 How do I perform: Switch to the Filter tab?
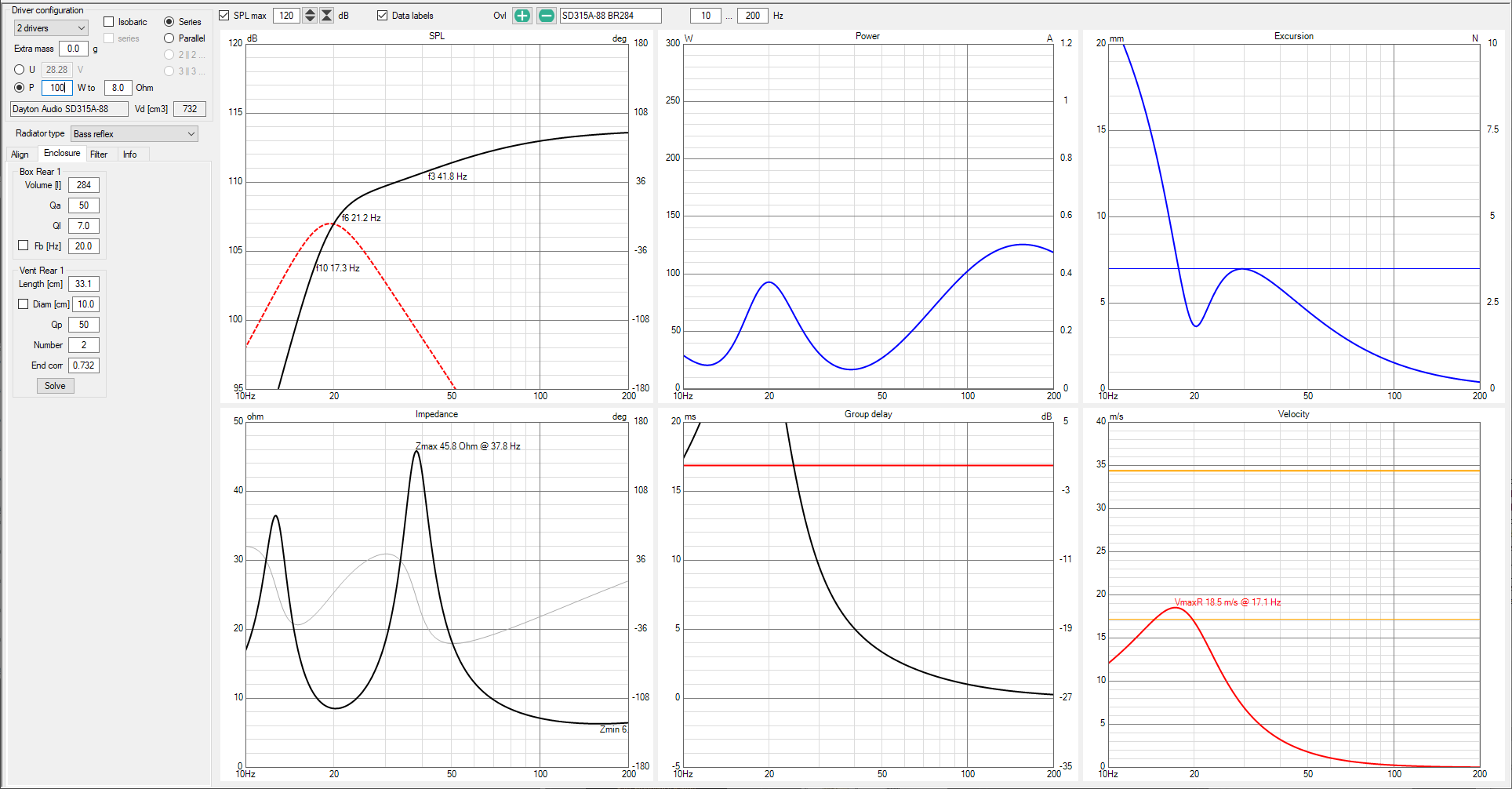pos(99,155)
